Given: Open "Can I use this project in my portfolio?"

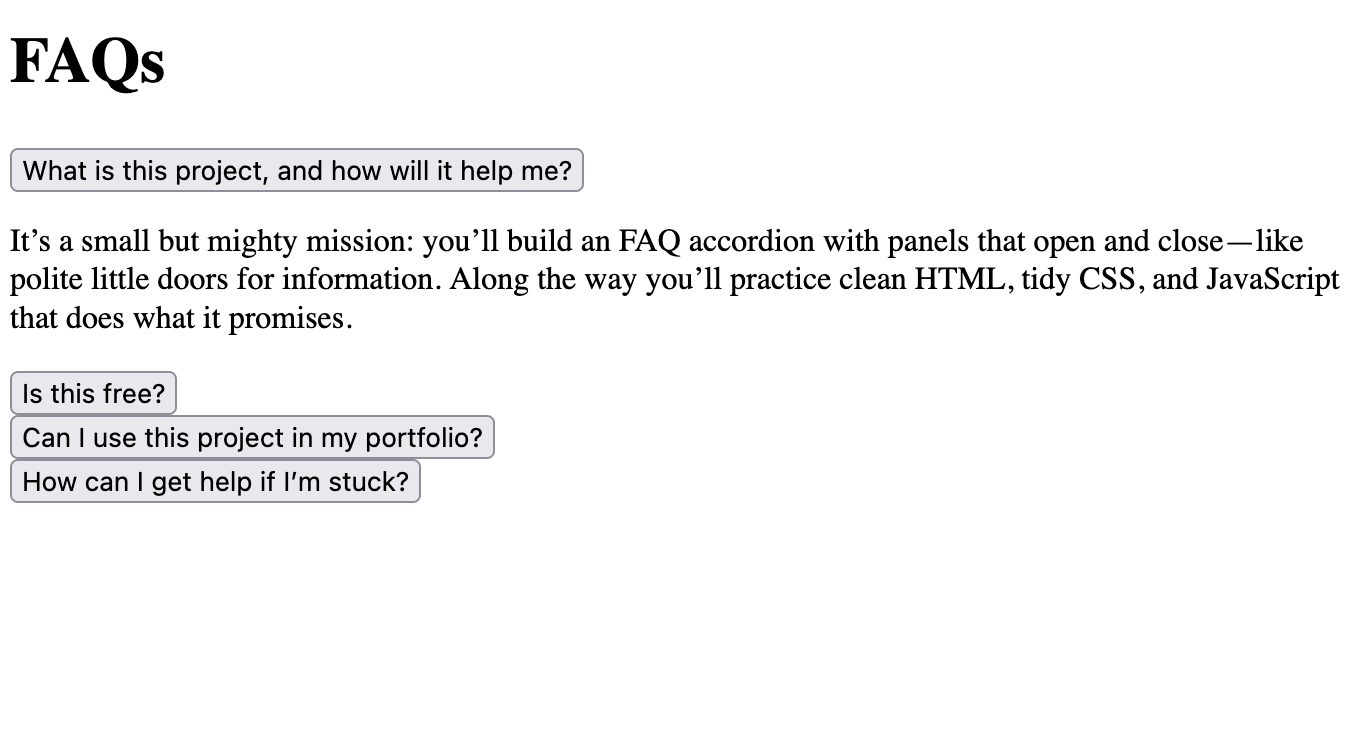Looking at the screenshot, I should click(252, 437).
